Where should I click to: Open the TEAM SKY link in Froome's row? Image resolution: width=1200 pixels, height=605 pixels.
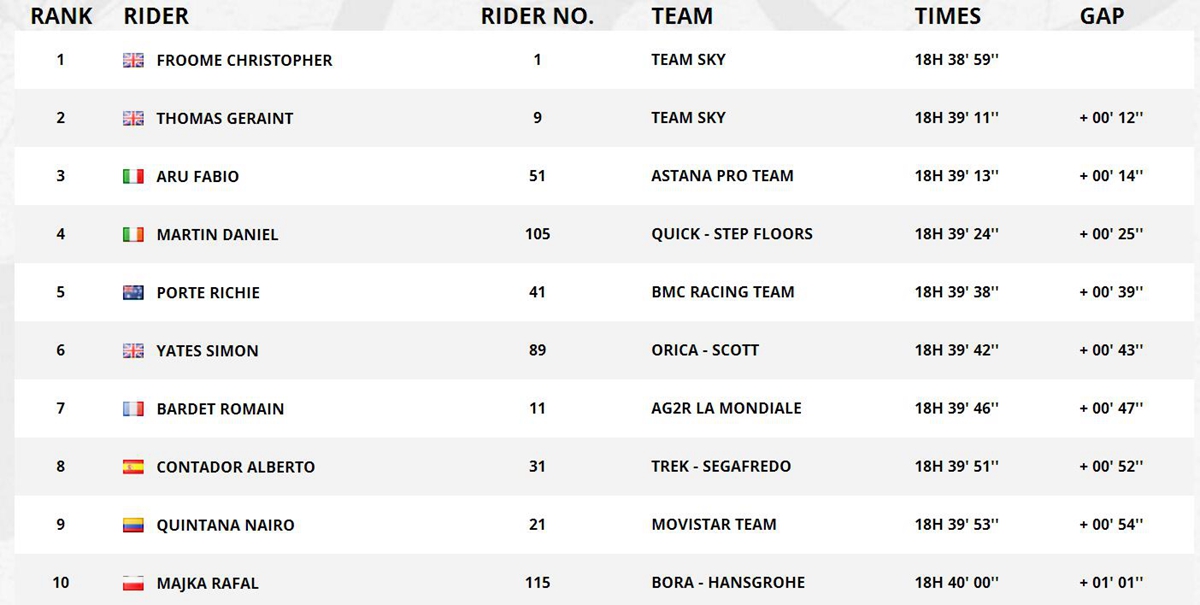pos(688,60)
